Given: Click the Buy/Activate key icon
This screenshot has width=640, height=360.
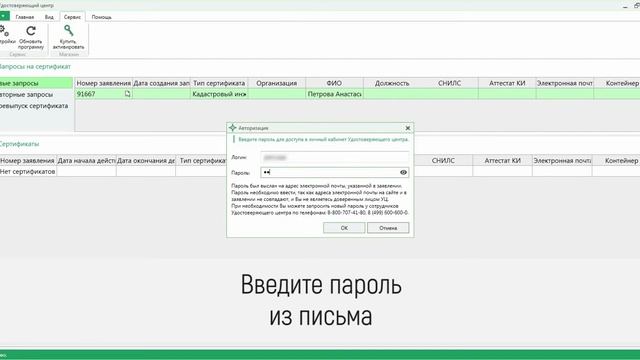Looking at the screenshot, I should pos(68,30).
